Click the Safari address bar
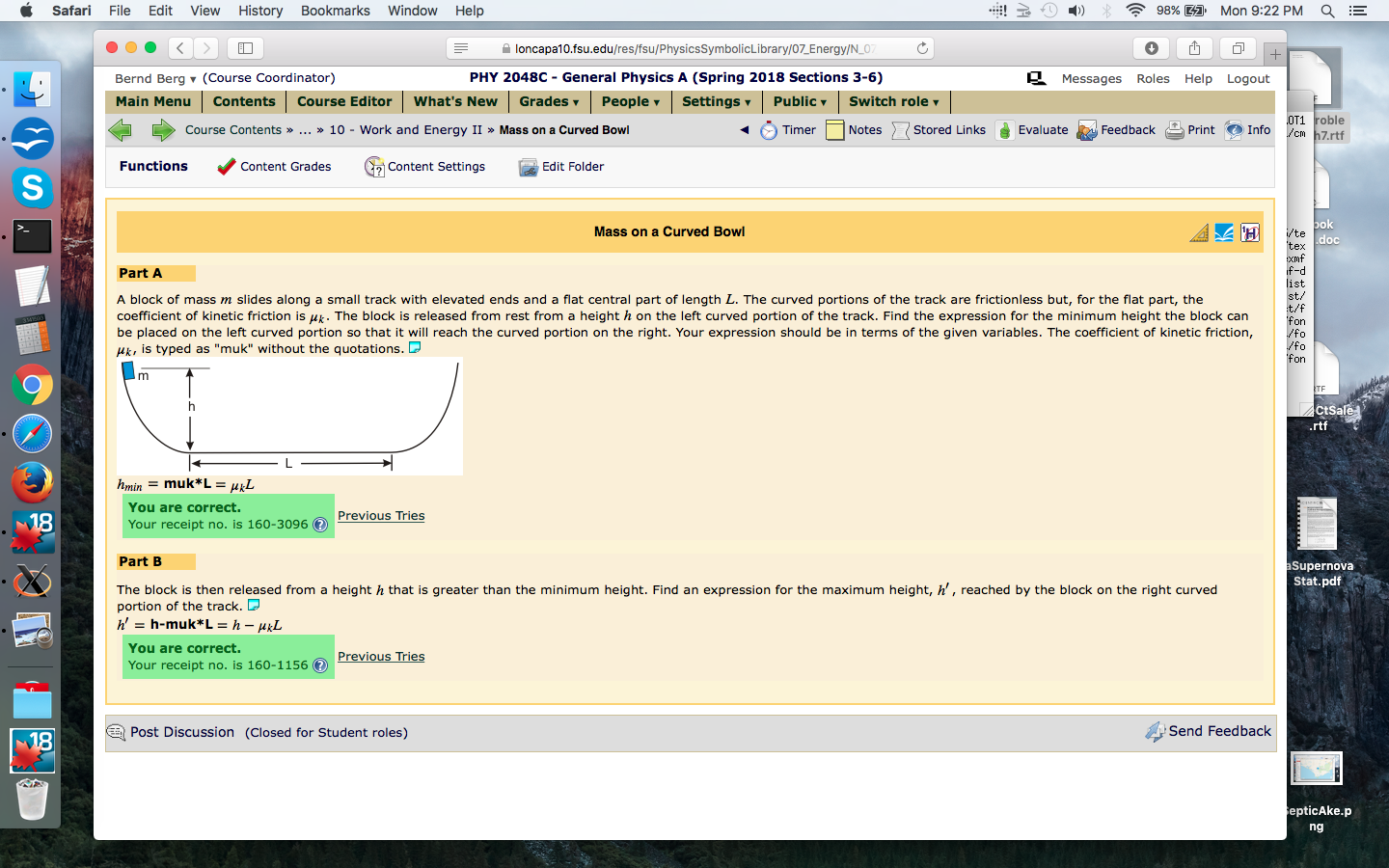Screen dimensions: 1389x868 click(691, 48)
